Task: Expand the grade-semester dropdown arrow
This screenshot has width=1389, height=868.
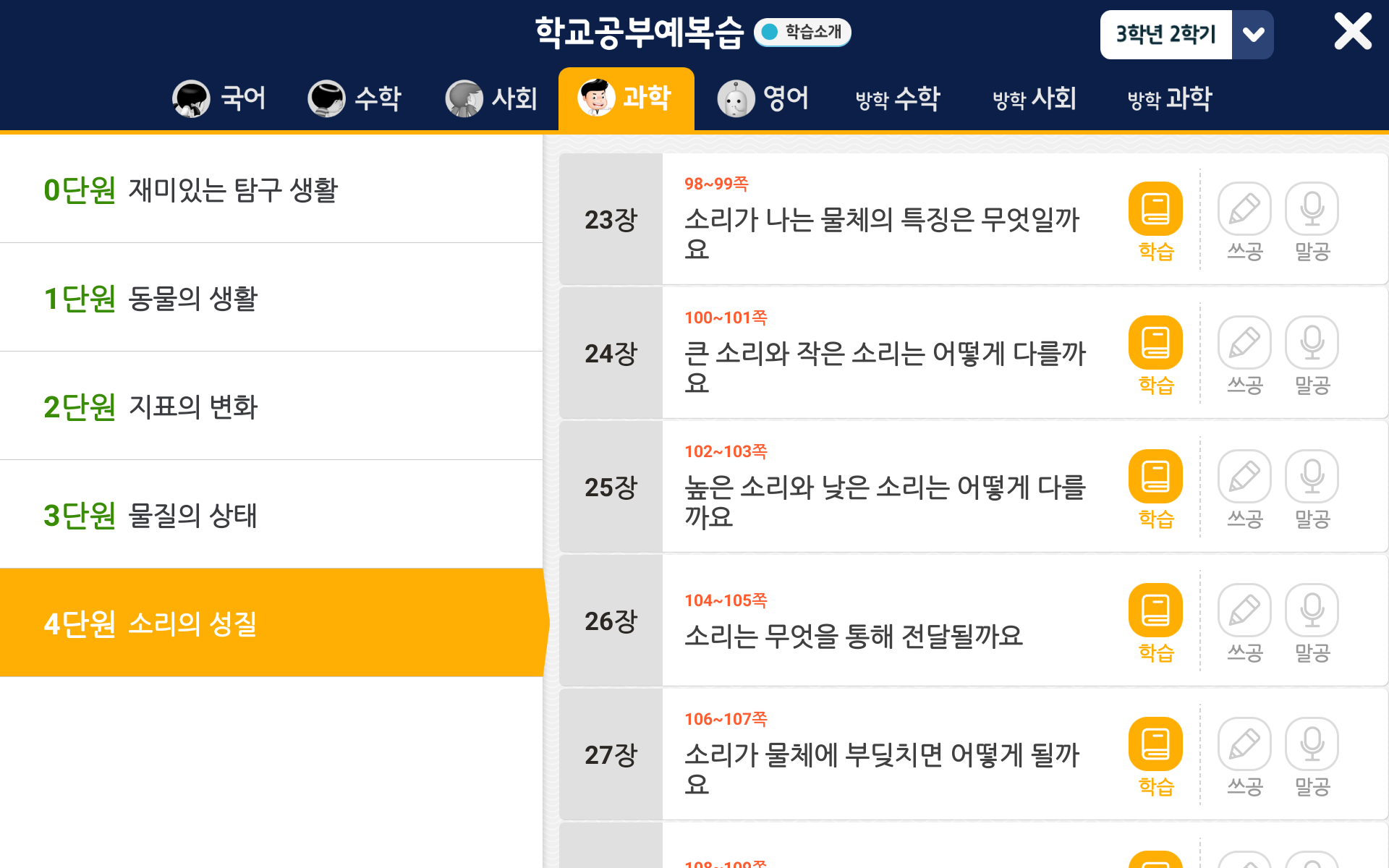Action: coord(1253,35)
